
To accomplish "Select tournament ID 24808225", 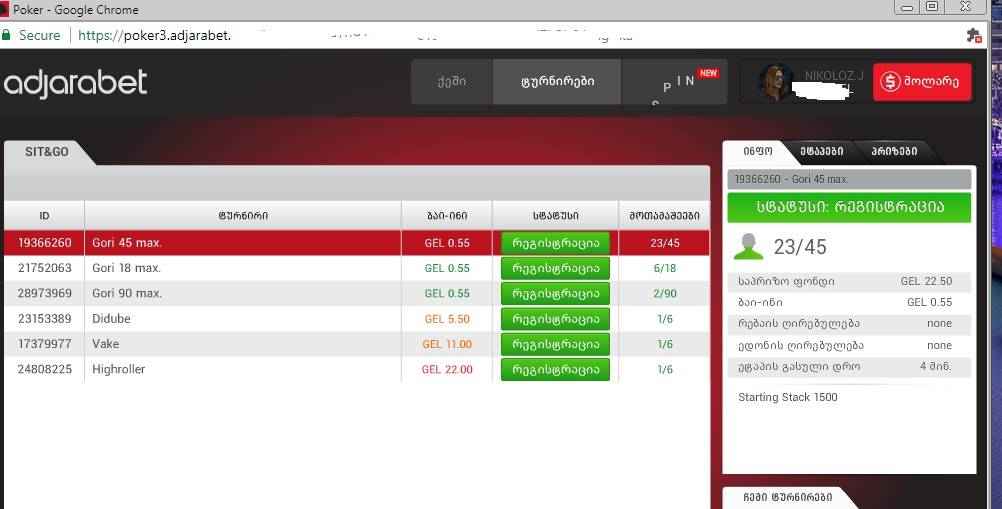I will [x=45, y=369].
